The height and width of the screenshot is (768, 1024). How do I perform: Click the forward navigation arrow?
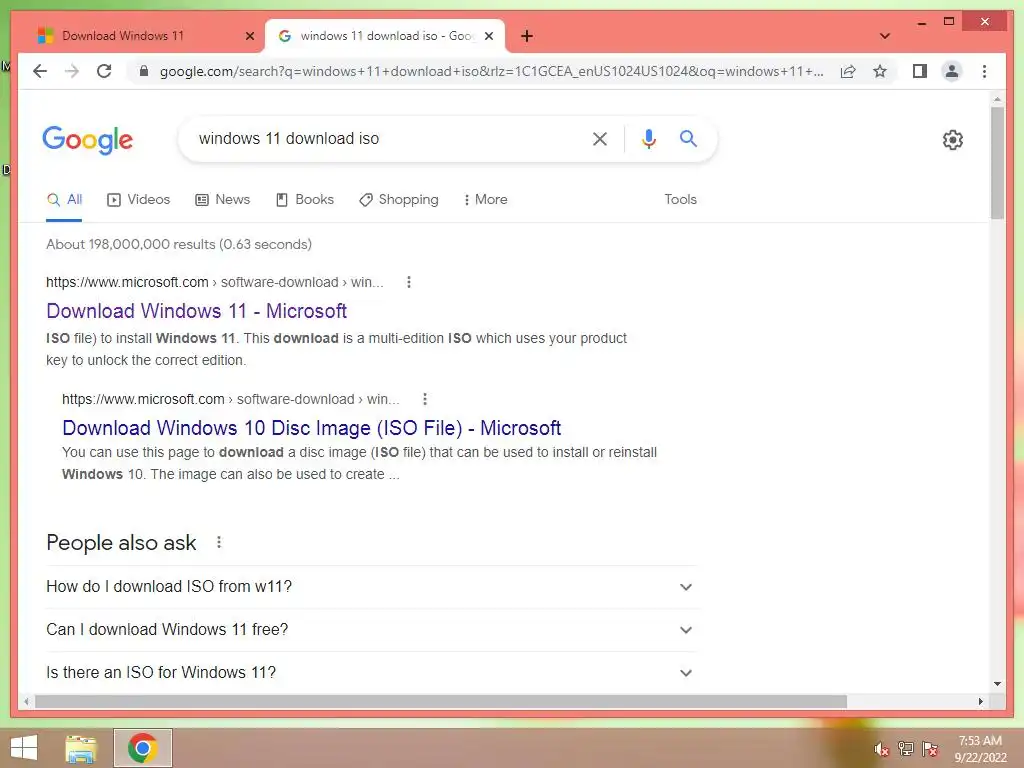72,71
